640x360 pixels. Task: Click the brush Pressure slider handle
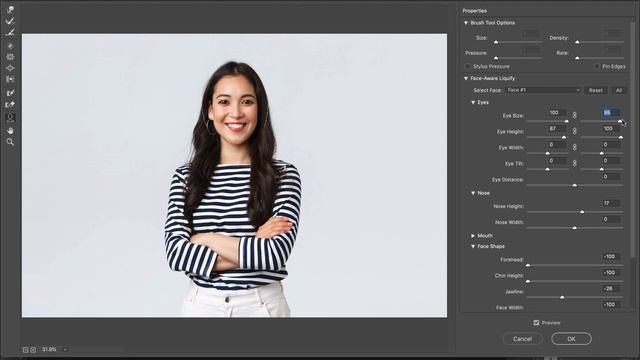click(x=496, y=58)
